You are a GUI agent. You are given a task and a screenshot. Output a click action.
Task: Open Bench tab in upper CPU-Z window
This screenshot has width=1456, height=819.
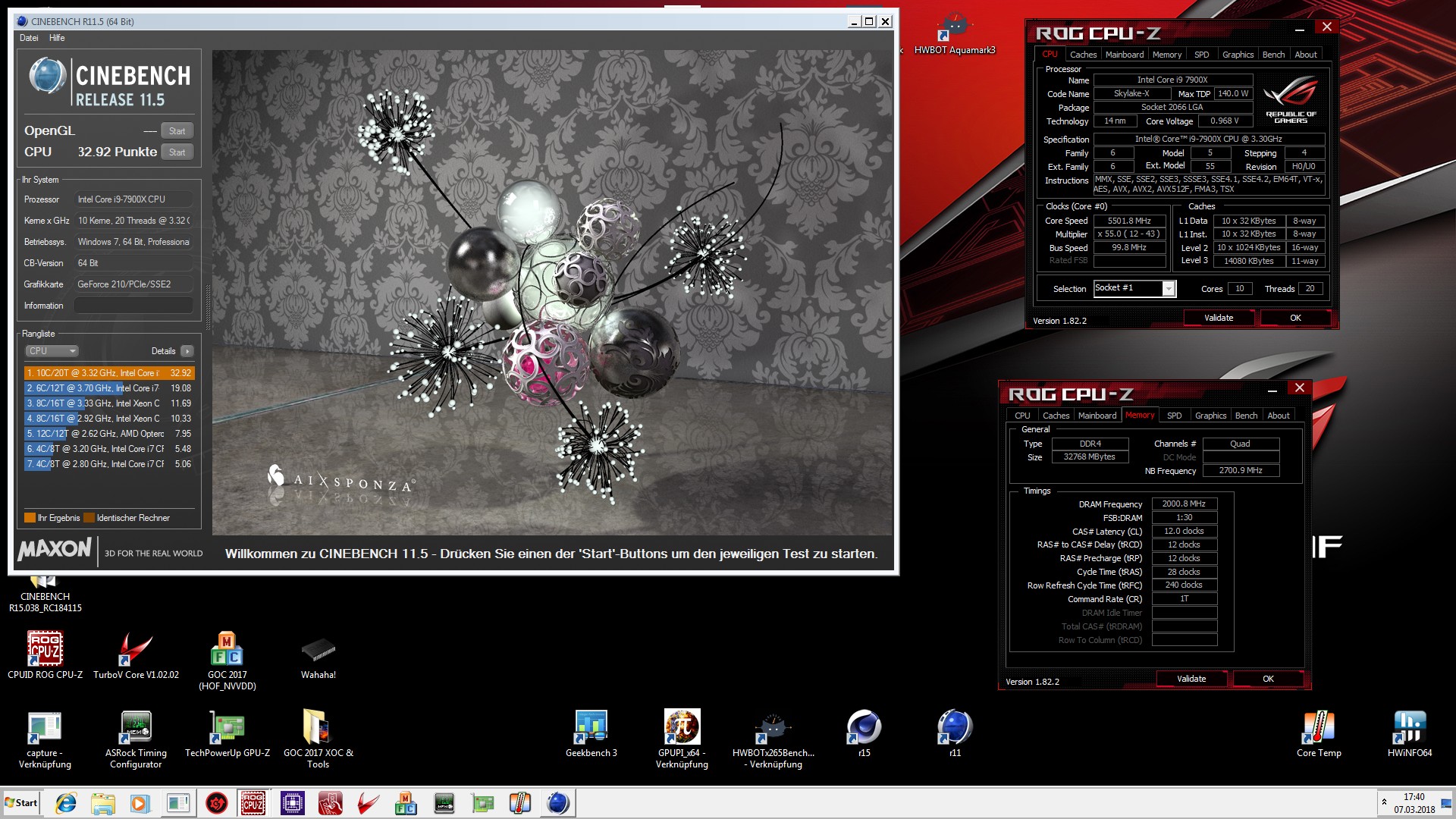(x=1273, y=55)
